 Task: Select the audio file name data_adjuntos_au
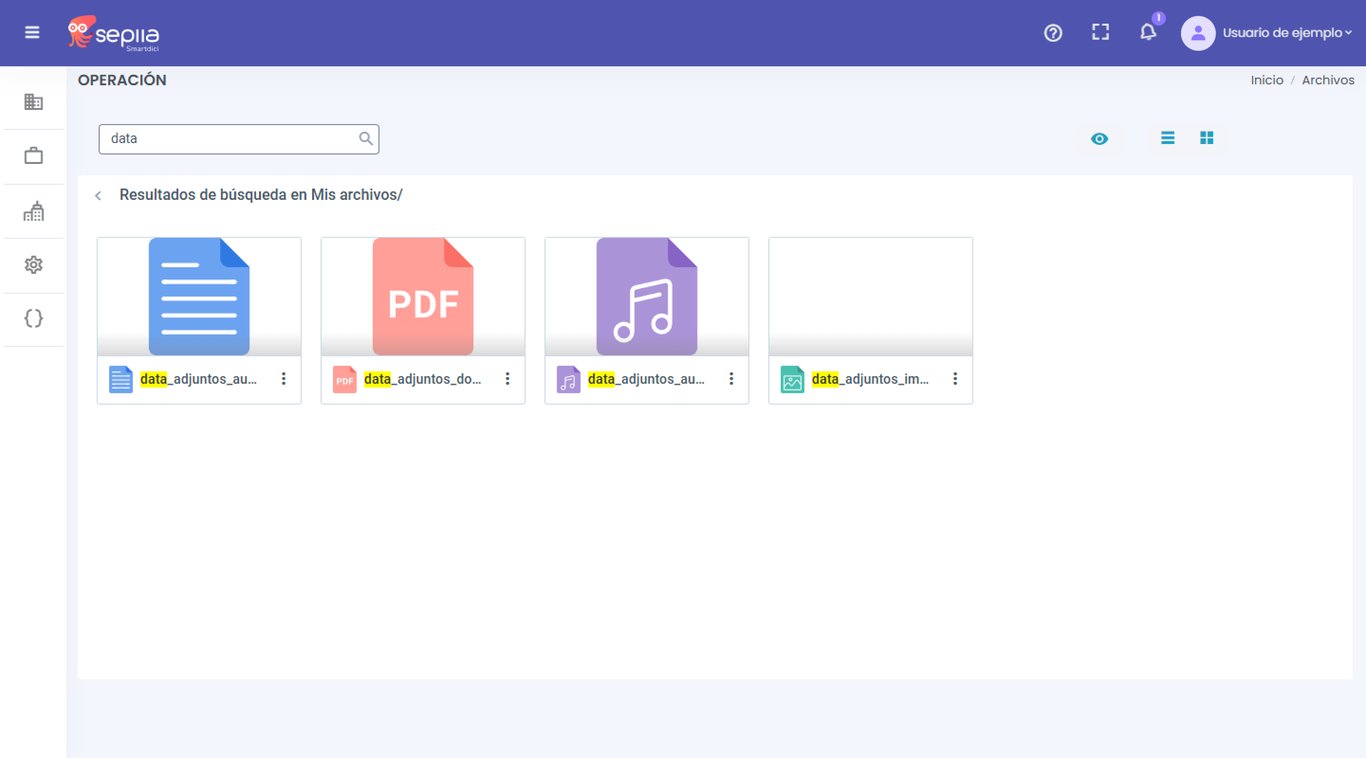[x=647, y=380]
